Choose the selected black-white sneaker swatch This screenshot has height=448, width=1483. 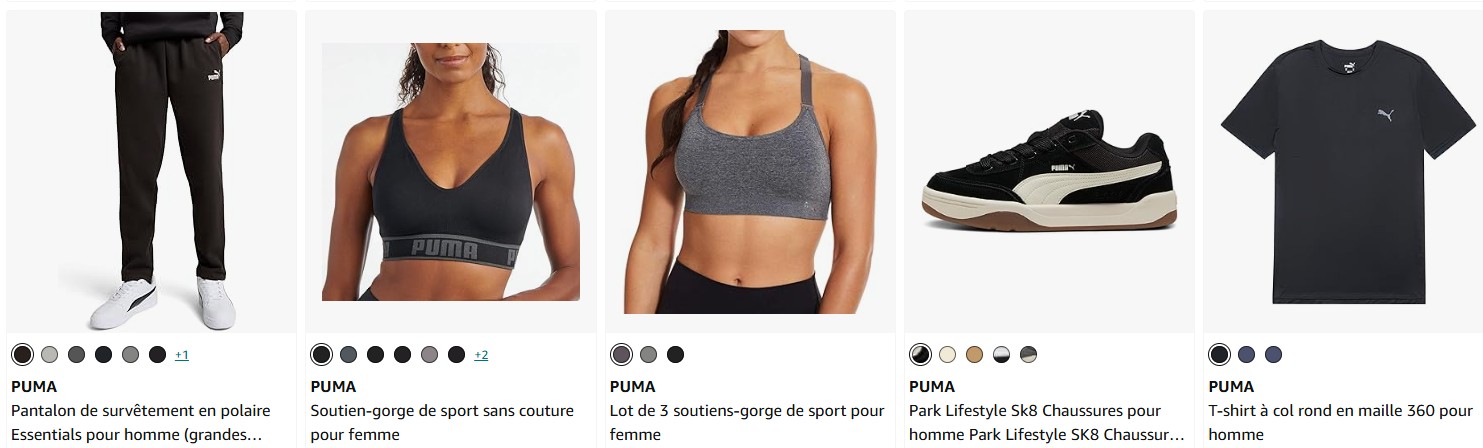[x=920, y=354]
